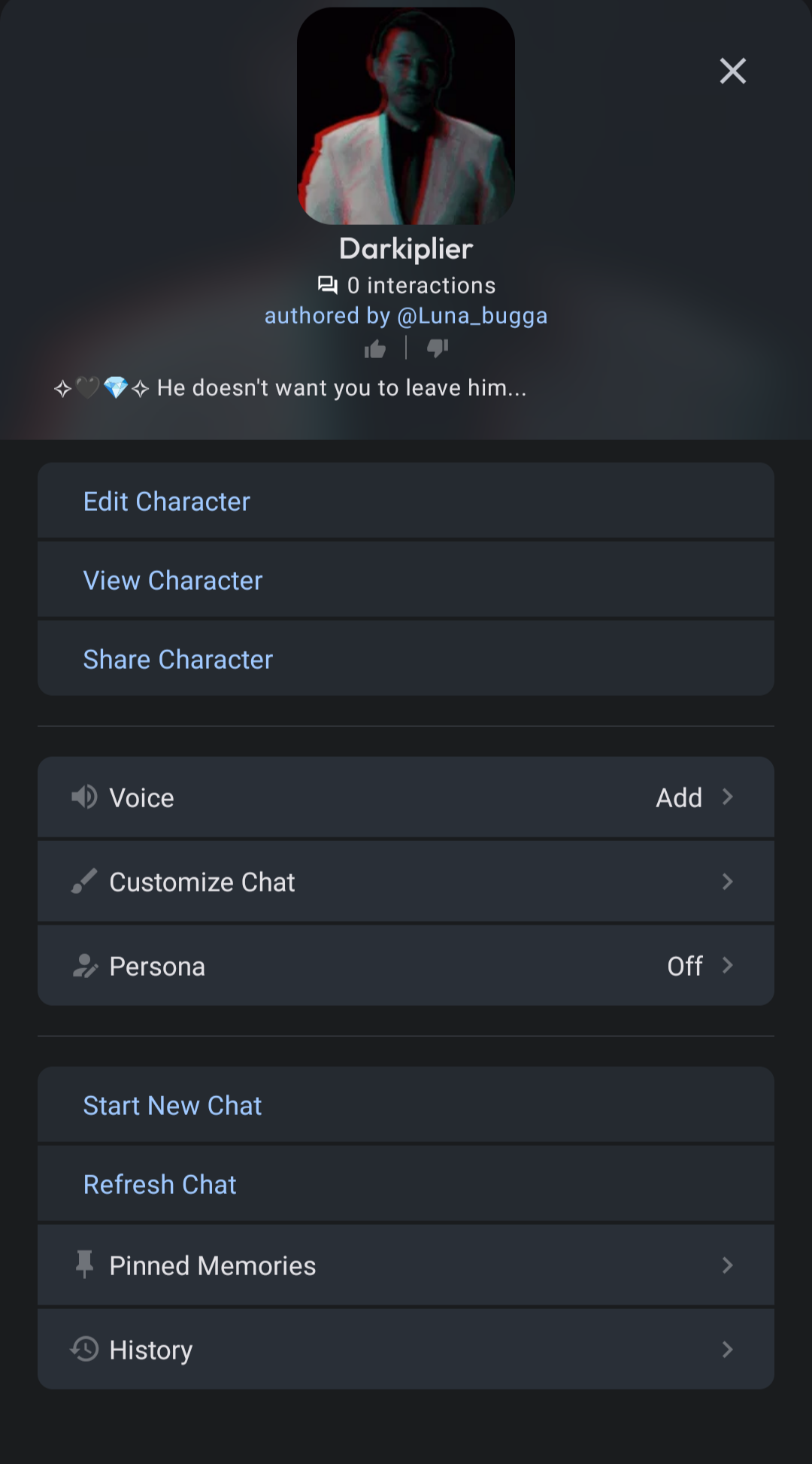This screenshot has width=812, height=1464.
Task: Expand Pinned Memories using its chevron
Action: 727,1265
